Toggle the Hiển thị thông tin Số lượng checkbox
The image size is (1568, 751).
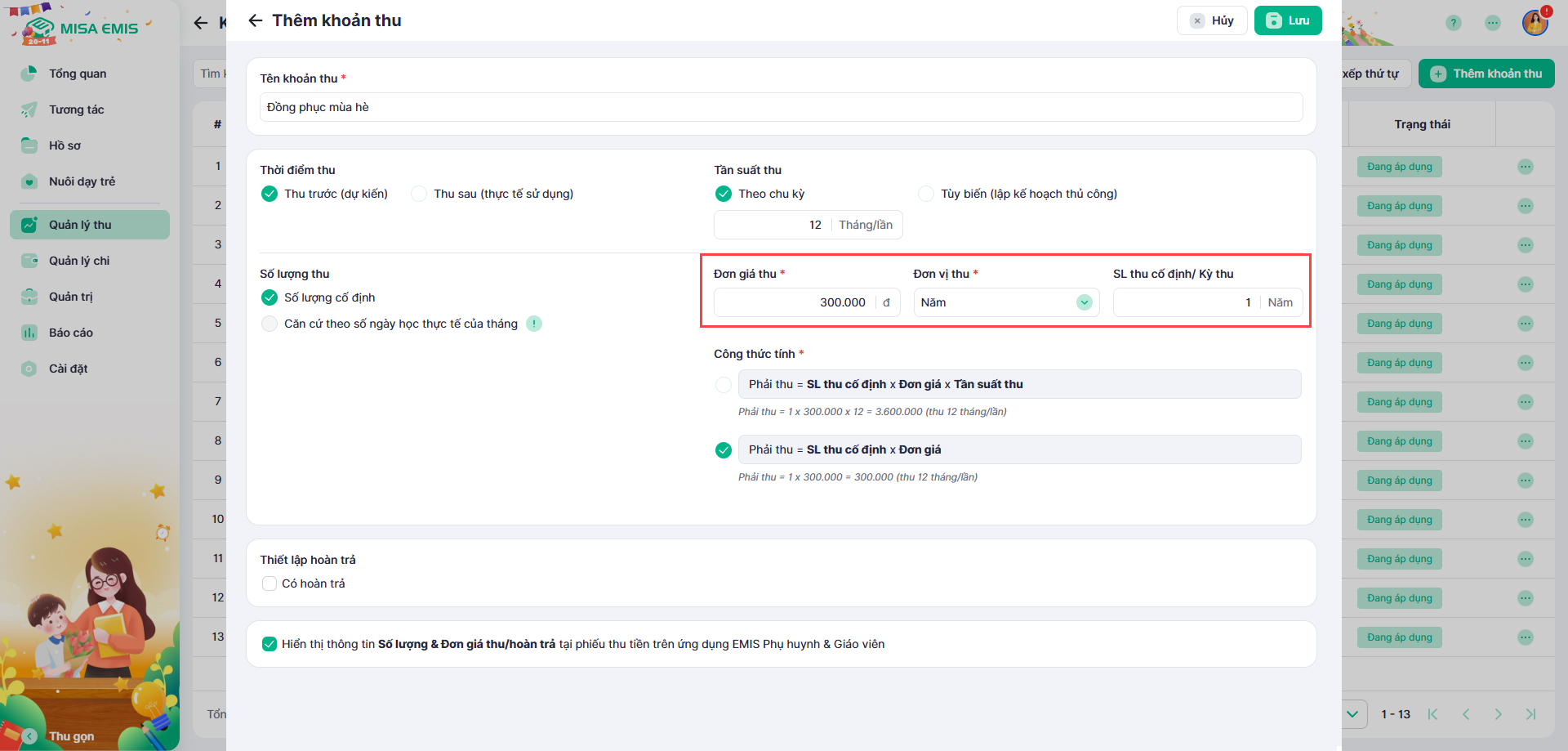tap(269, 644)
